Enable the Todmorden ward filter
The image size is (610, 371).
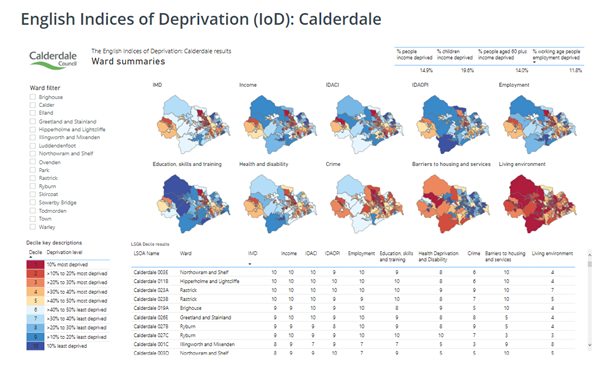click(x=33, y=210)
